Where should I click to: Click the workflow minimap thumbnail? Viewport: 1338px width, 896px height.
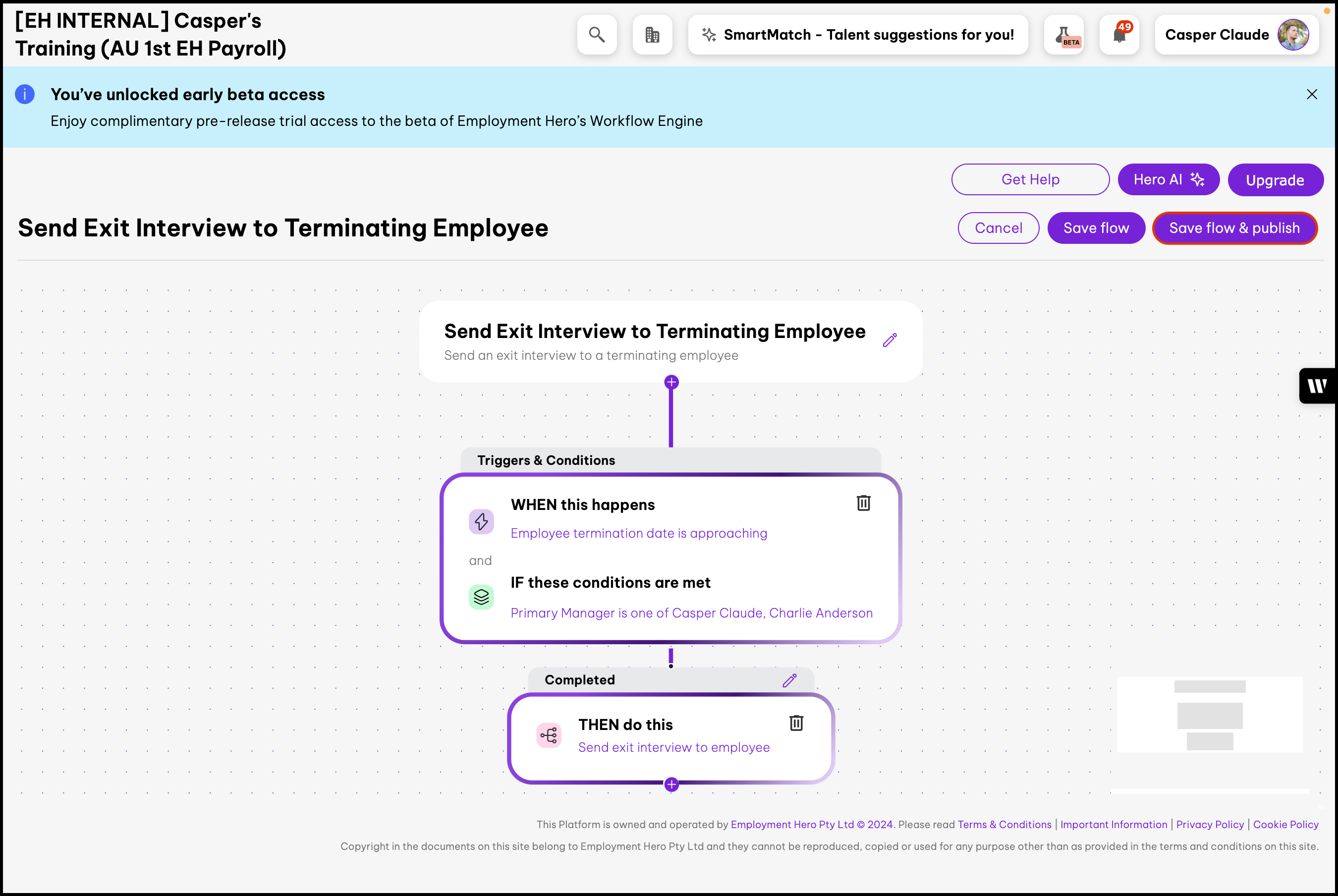pos(1210,715)
